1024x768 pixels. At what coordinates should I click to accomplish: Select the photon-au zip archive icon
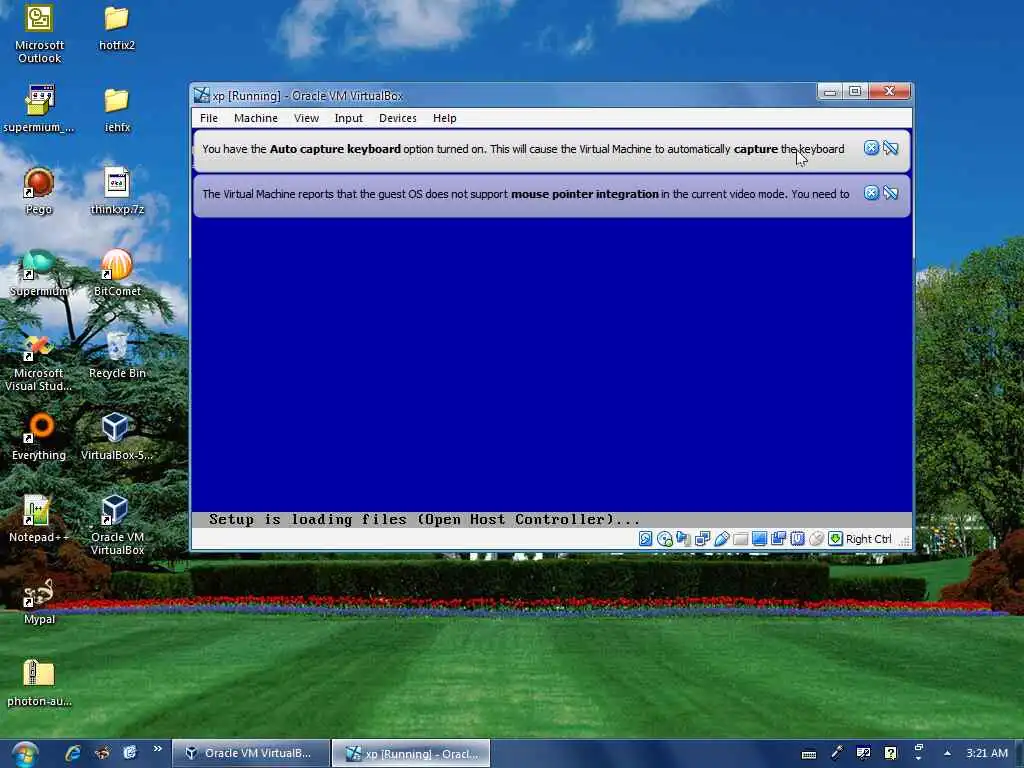[x=39, y=683]
